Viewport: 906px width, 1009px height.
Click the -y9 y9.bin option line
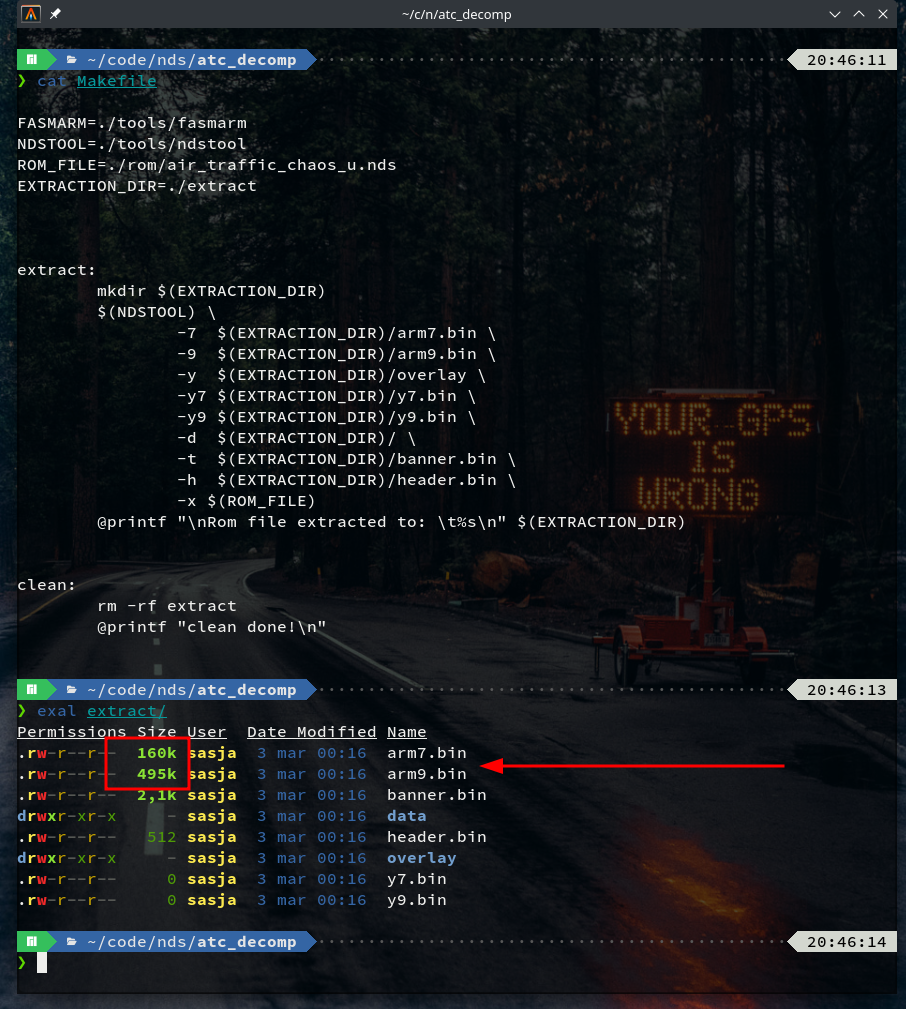(x=326, y=417)
